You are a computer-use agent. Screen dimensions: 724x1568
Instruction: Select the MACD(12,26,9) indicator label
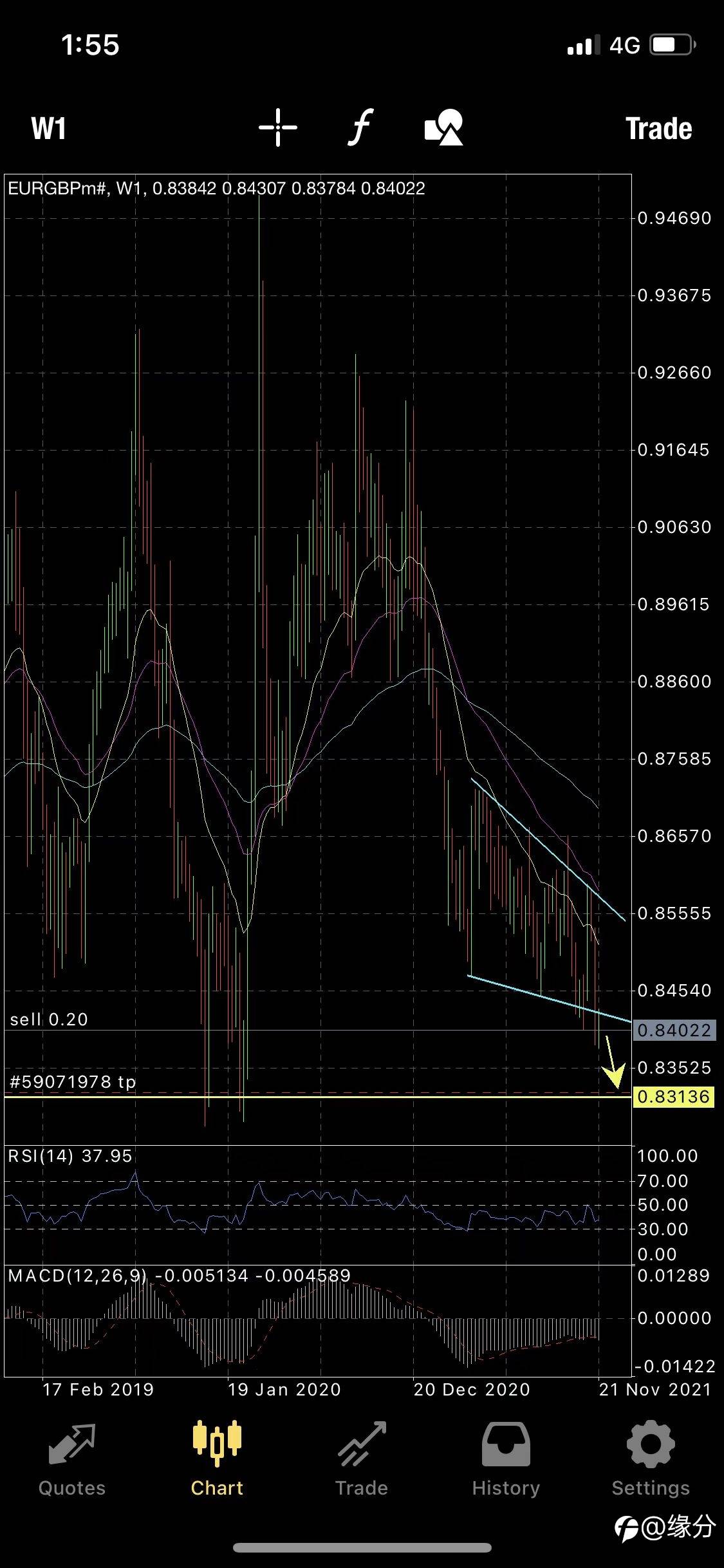(179, 1276)
